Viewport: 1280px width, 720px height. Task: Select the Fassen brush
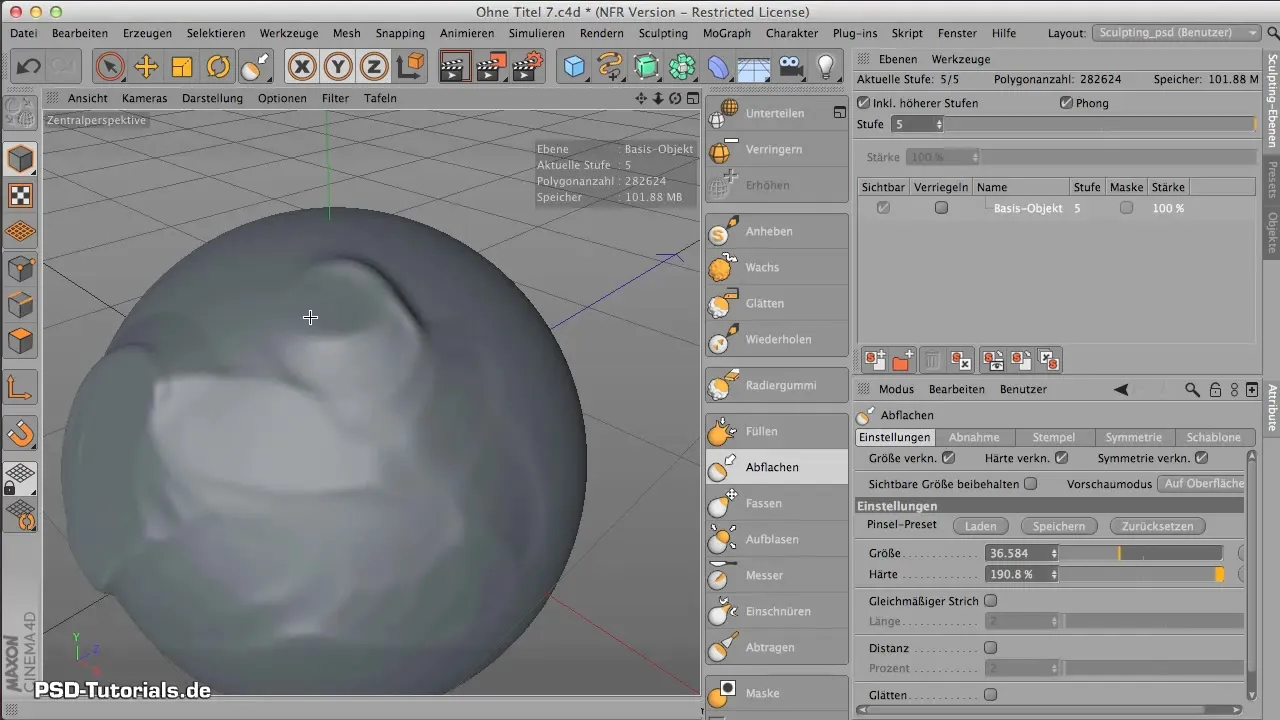[776, 503]
